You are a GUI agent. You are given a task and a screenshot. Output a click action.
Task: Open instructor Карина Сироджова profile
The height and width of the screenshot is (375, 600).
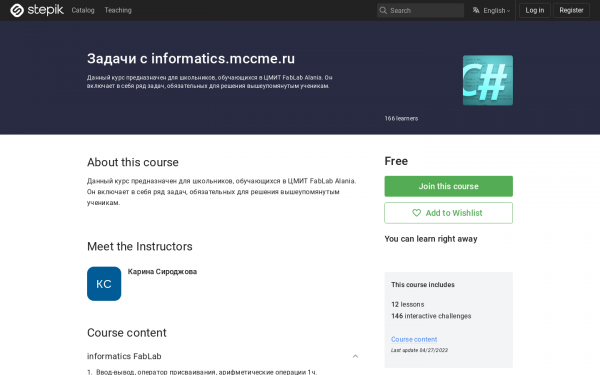coord(162,272)
